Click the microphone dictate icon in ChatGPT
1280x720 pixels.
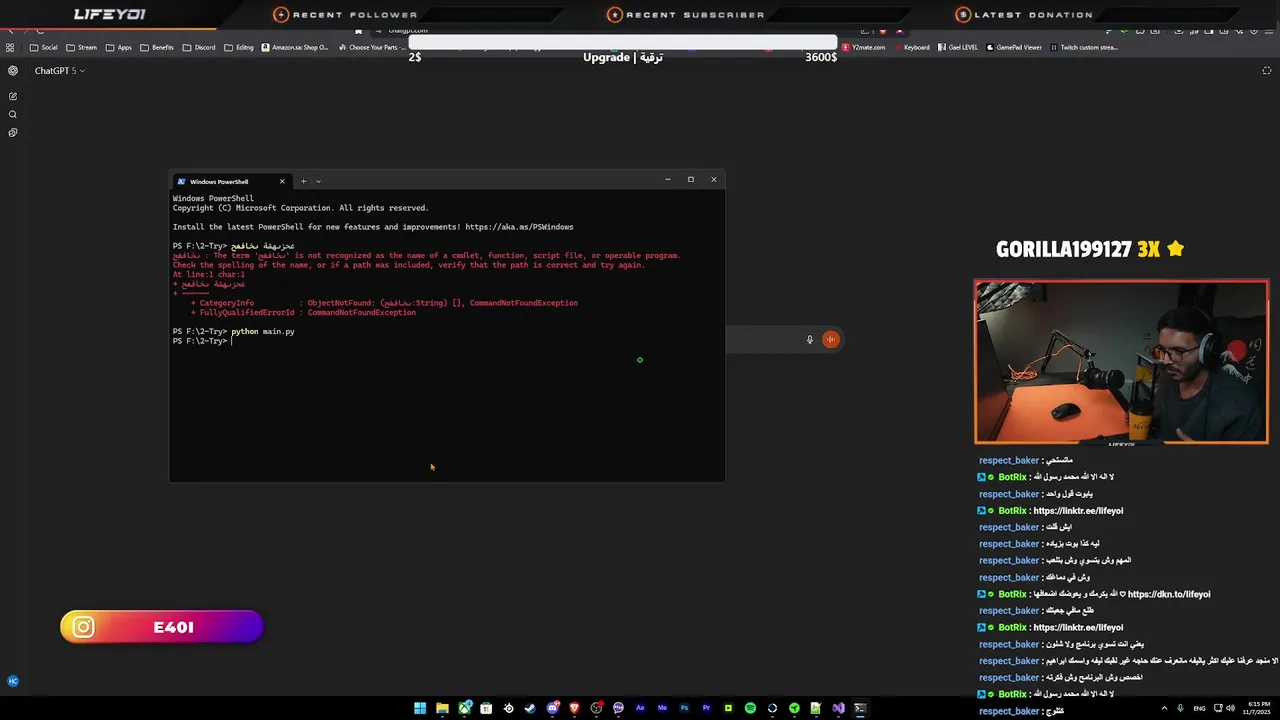pyautogui.click(x=810, y=339)
